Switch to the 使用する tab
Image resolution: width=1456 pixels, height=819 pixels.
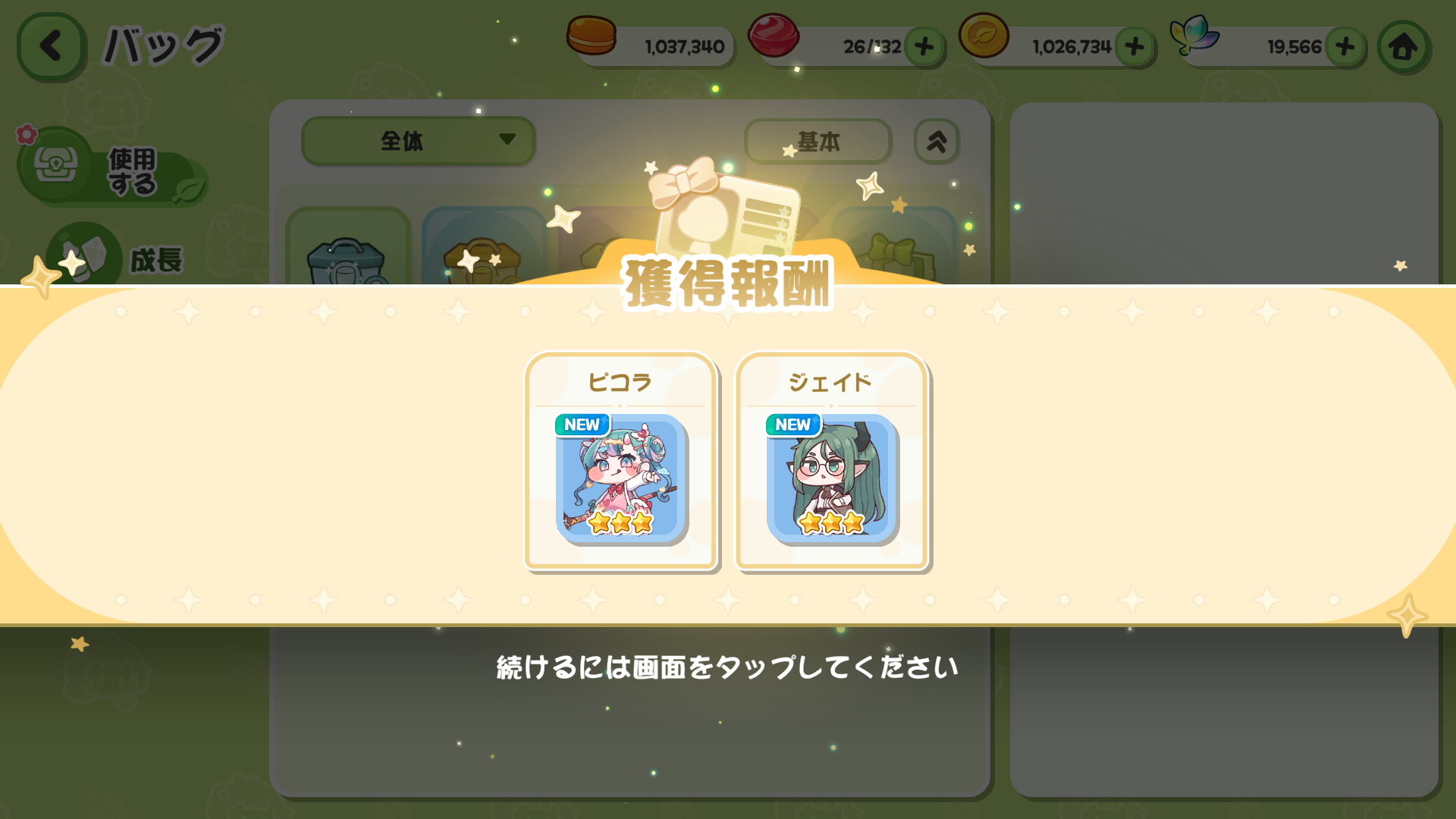tap(112, 168)
